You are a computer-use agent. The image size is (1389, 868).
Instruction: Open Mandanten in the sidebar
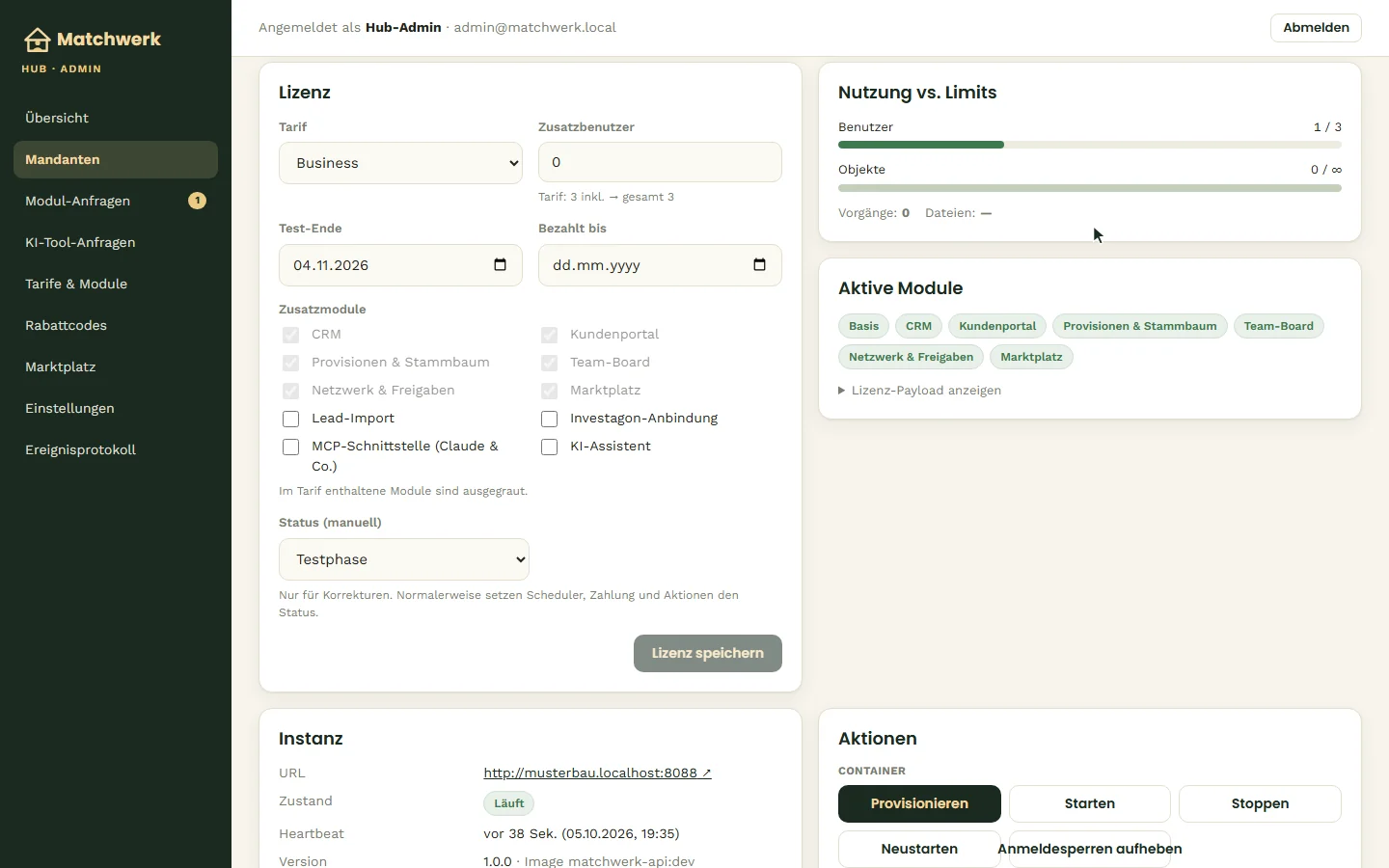(x=116, y=159)
